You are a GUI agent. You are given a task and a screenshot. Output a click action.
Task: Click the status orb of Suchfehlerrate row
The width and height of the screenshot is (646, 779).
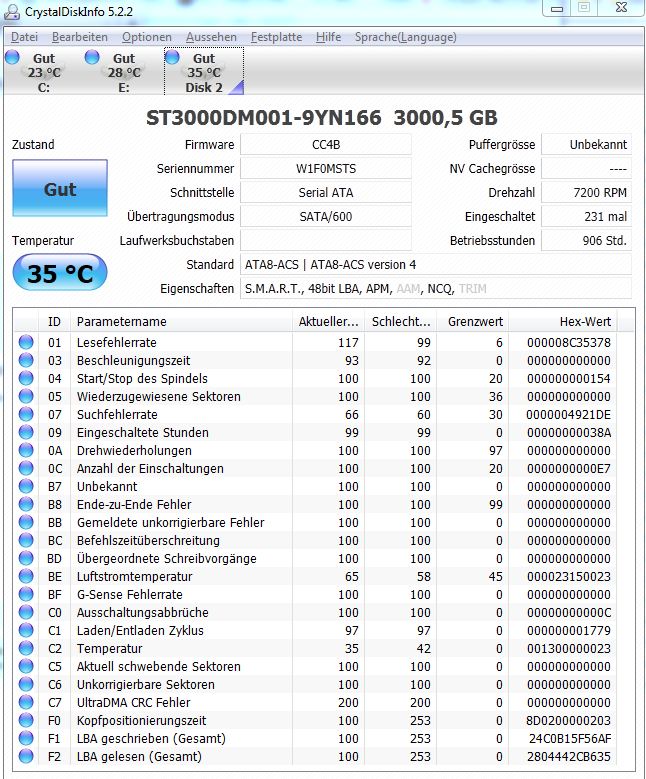(x=26, y=414)
